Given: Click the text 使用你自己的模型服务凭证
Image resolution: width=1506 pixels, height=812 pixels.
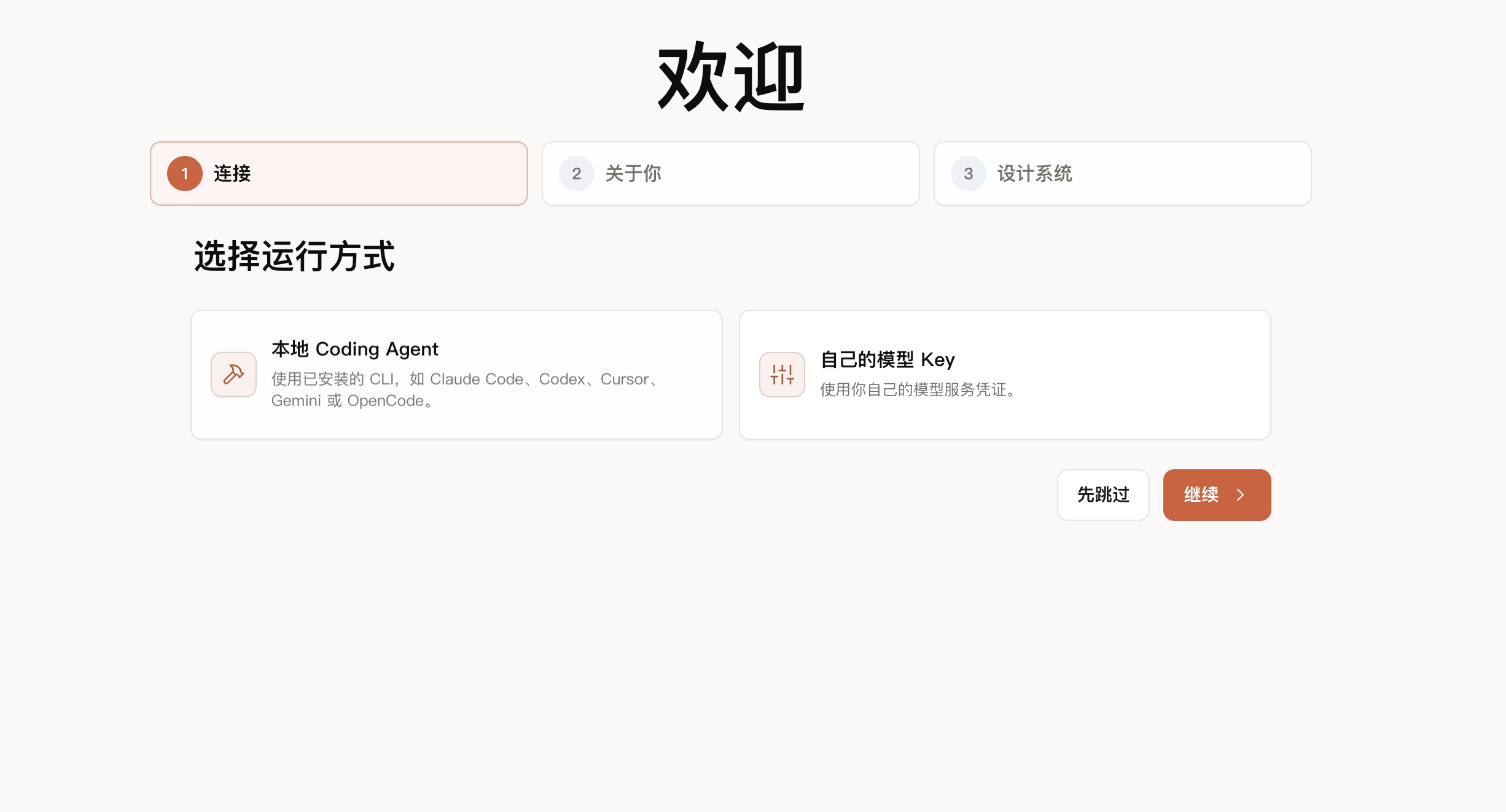Looking at the screenshot, I should tap(918, 389).
